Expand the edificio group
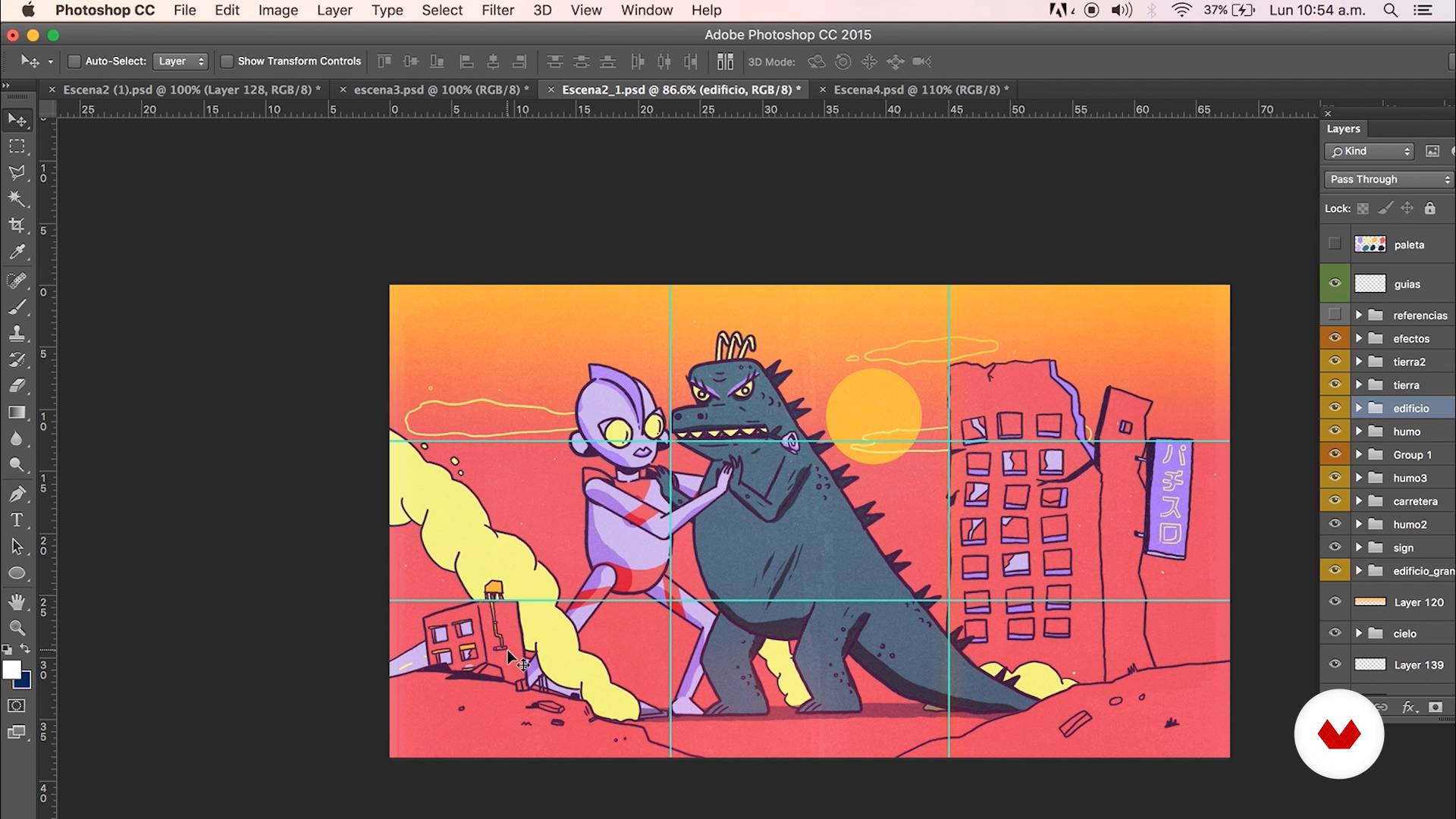 click(x=1359, y=408)
